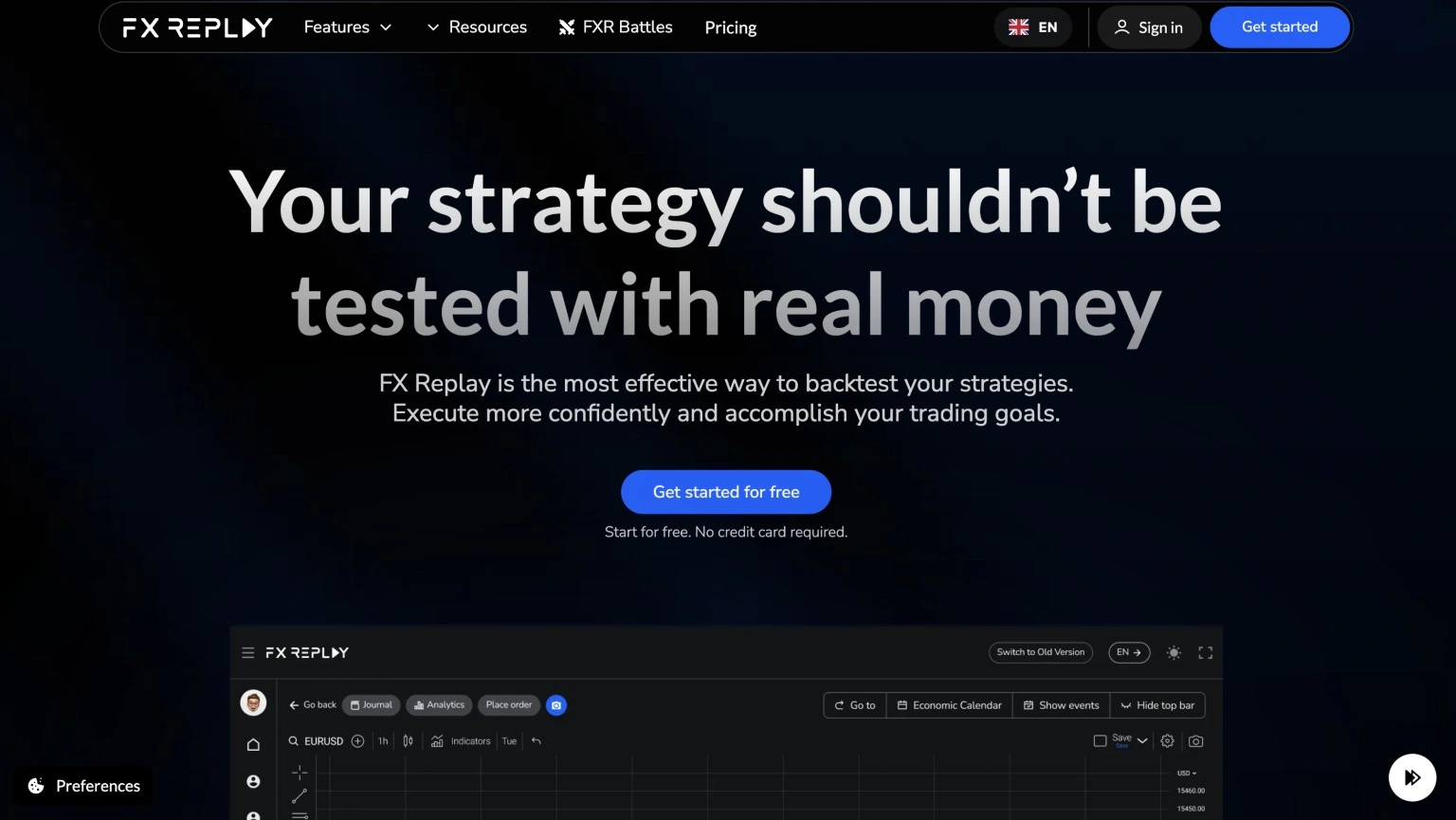Open the EN language switch in app preview
Viewport: 1456px width, 820px height.
[x=1129, y=652]
